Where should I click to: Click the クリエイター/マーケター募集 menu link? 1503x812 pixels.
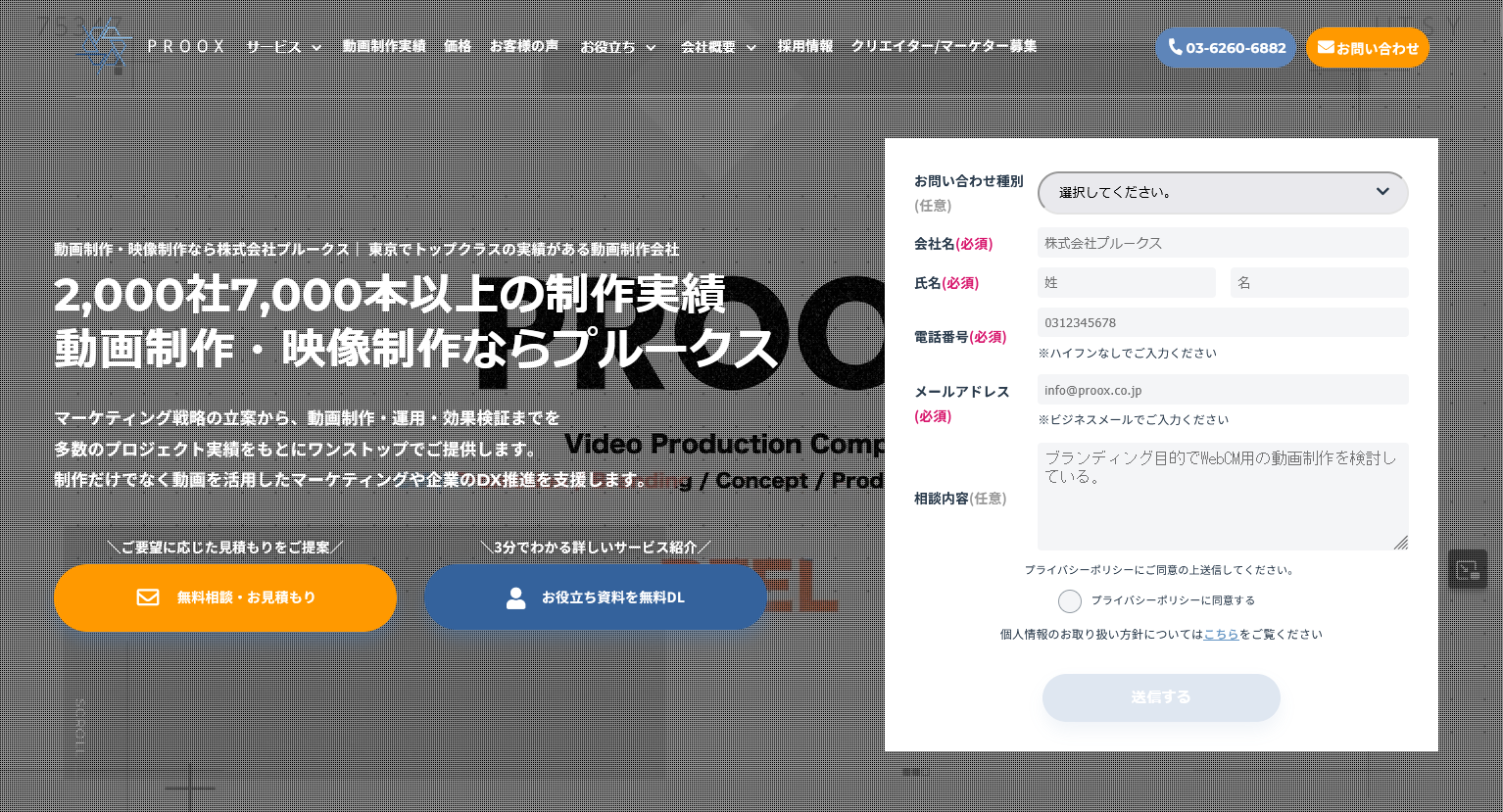[944, 47]
